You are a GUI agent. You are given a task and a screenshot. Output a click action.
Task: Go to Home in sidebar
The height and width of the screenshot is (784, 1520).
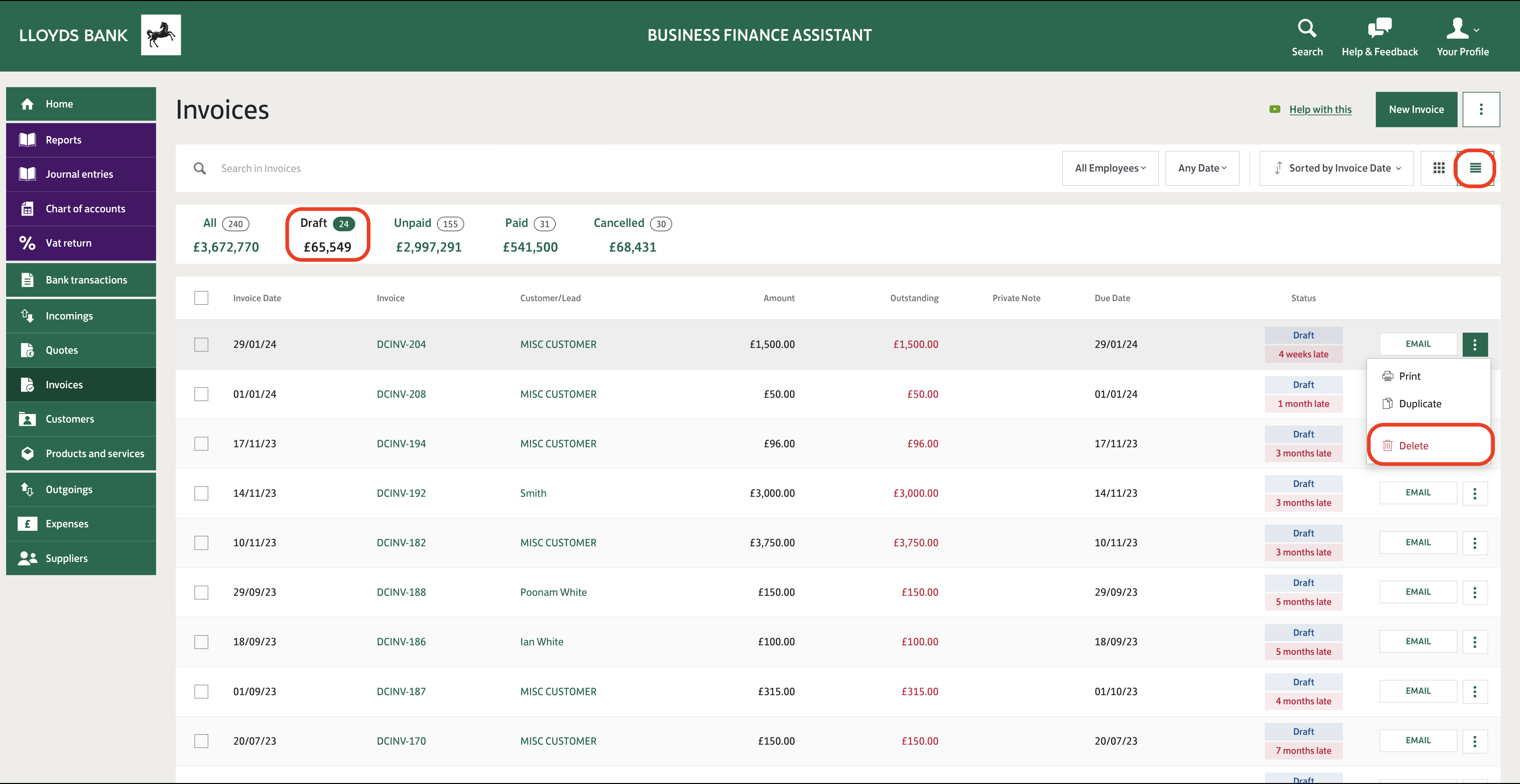(x=81, y=104)
